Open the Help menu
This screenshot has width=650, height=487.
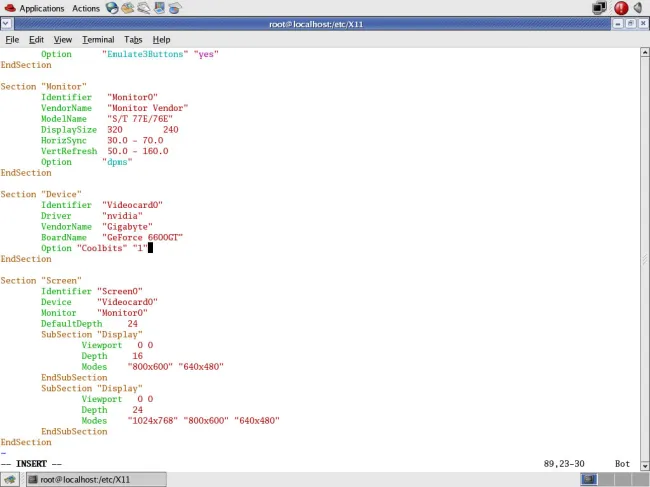(161, 40)
